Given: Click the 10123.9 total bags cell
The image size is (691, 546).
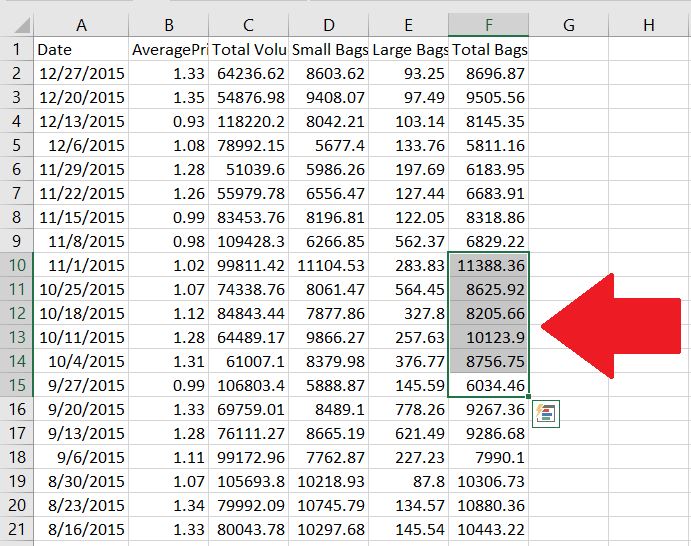Looking at the screenshot, I should [x=488, y=337].
